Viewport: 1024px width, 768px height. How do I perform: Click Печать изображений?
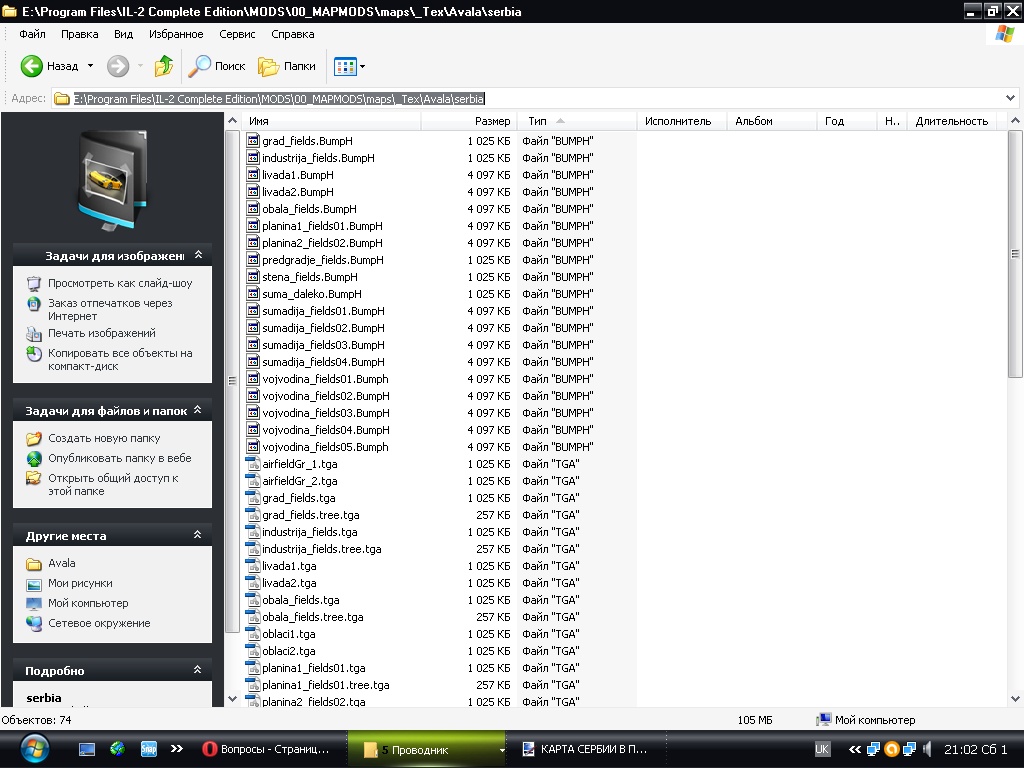click(102, 333)
